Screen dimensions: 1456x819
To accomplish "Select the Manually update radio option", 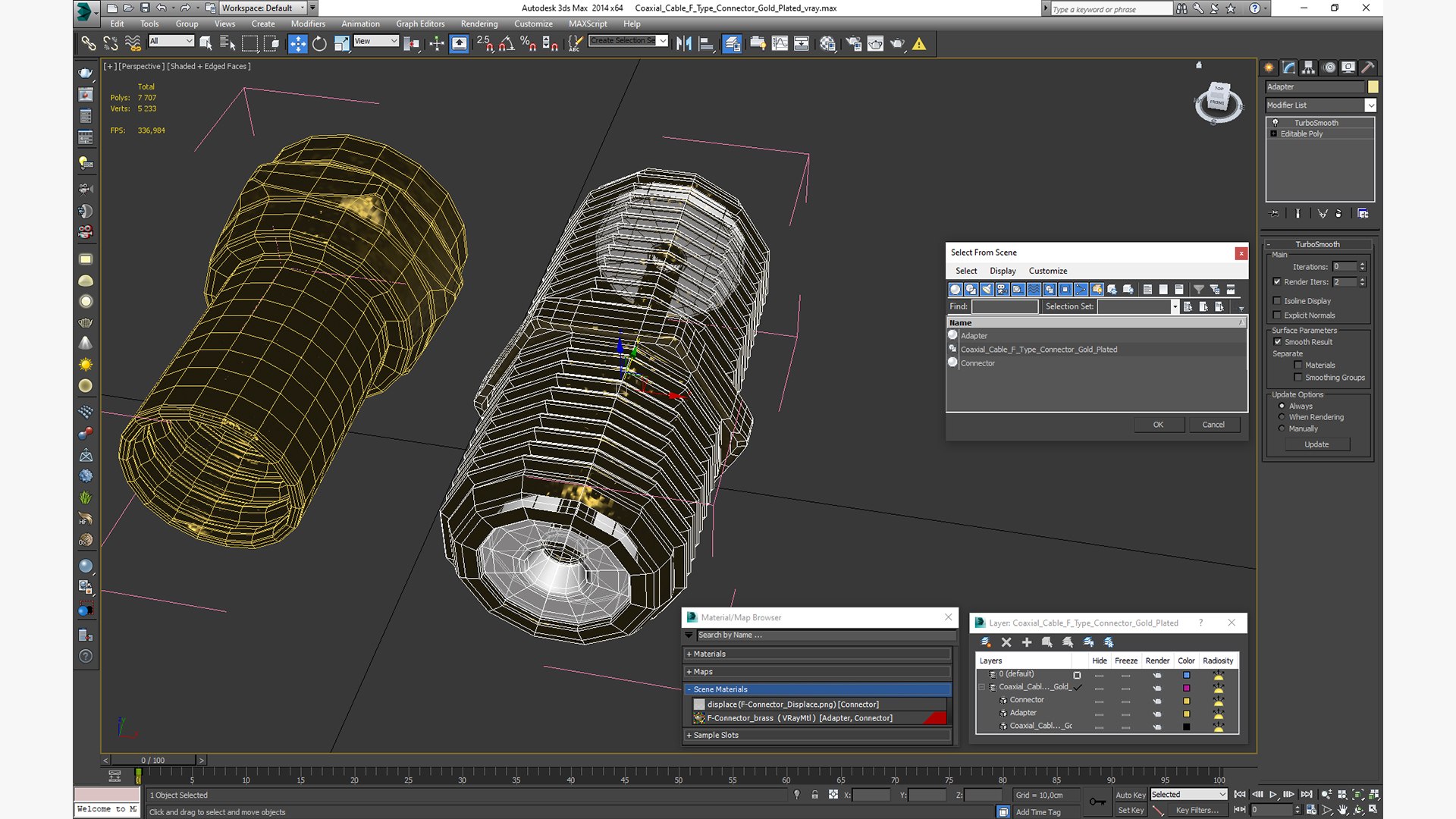I will pyautogui.click(x=1282, y=428).
